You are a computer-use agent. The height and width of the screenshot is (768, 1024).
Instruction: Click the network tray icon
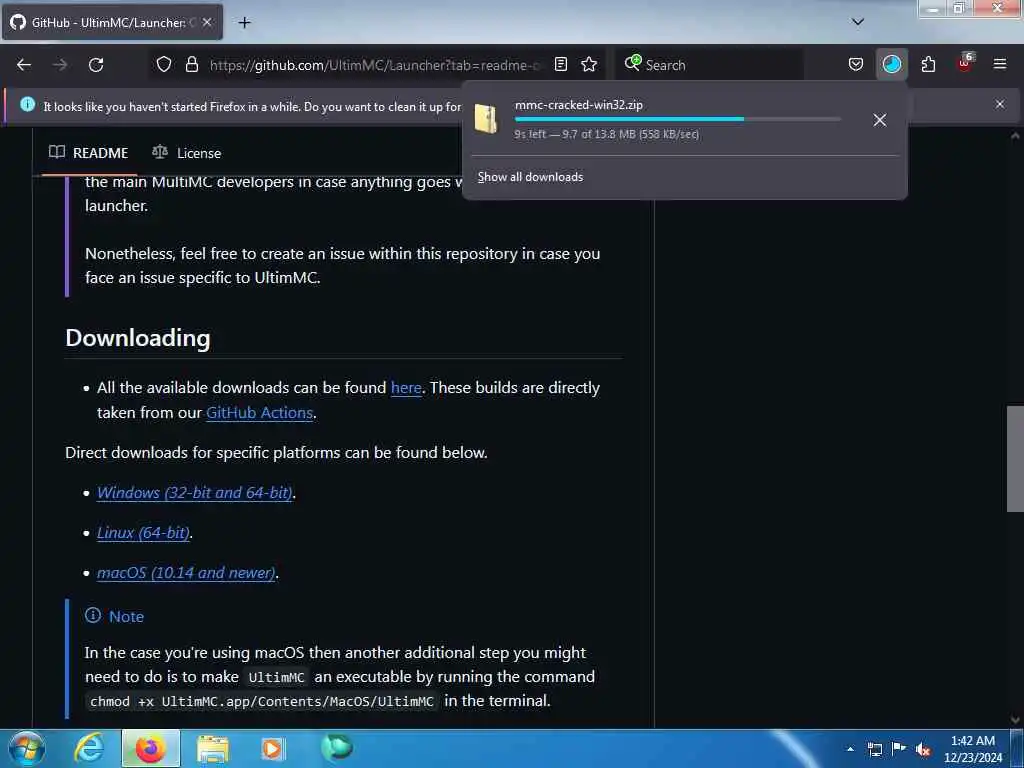point(874,749)
